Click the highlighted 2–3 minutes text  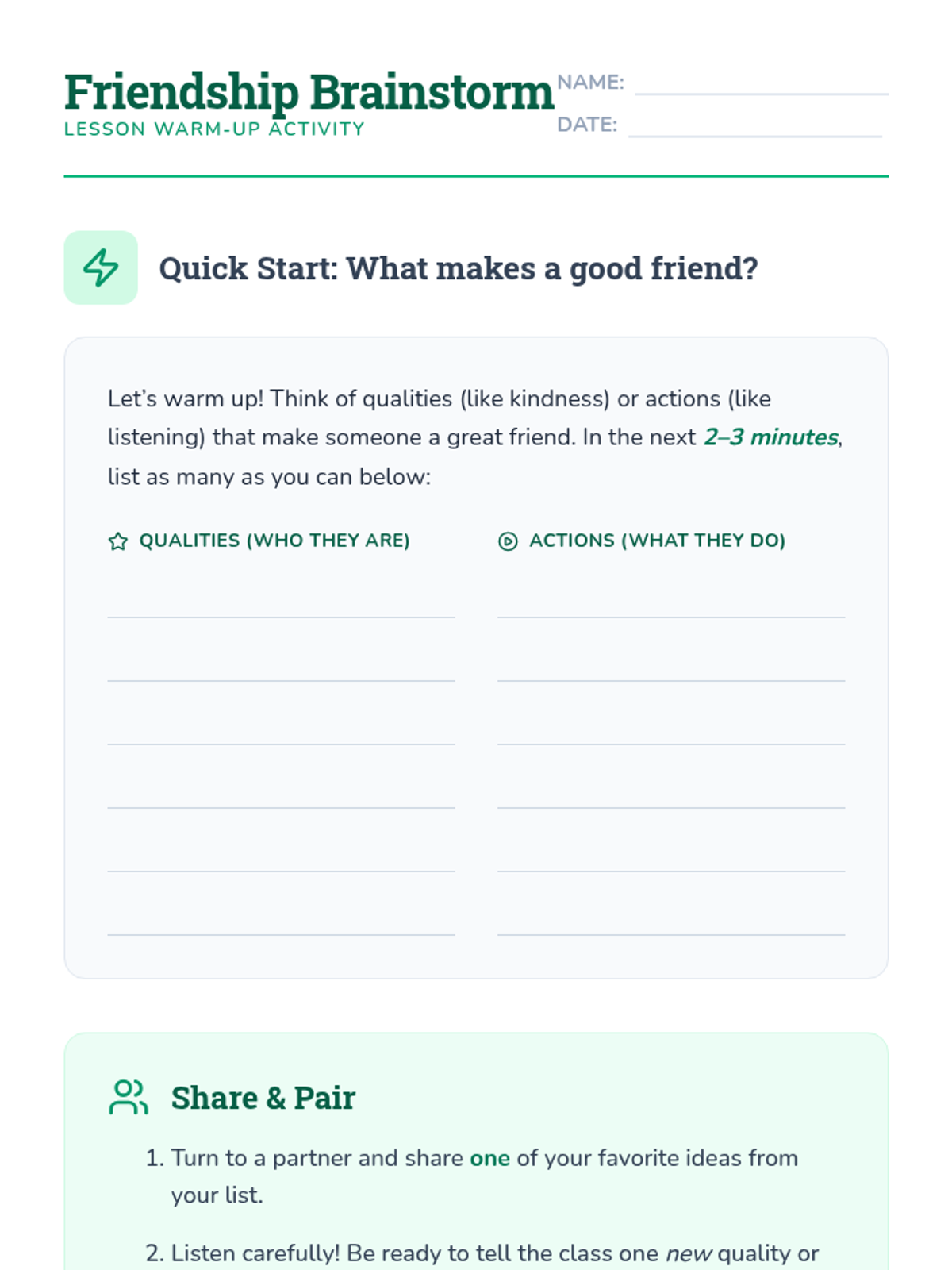pos(771,437)
